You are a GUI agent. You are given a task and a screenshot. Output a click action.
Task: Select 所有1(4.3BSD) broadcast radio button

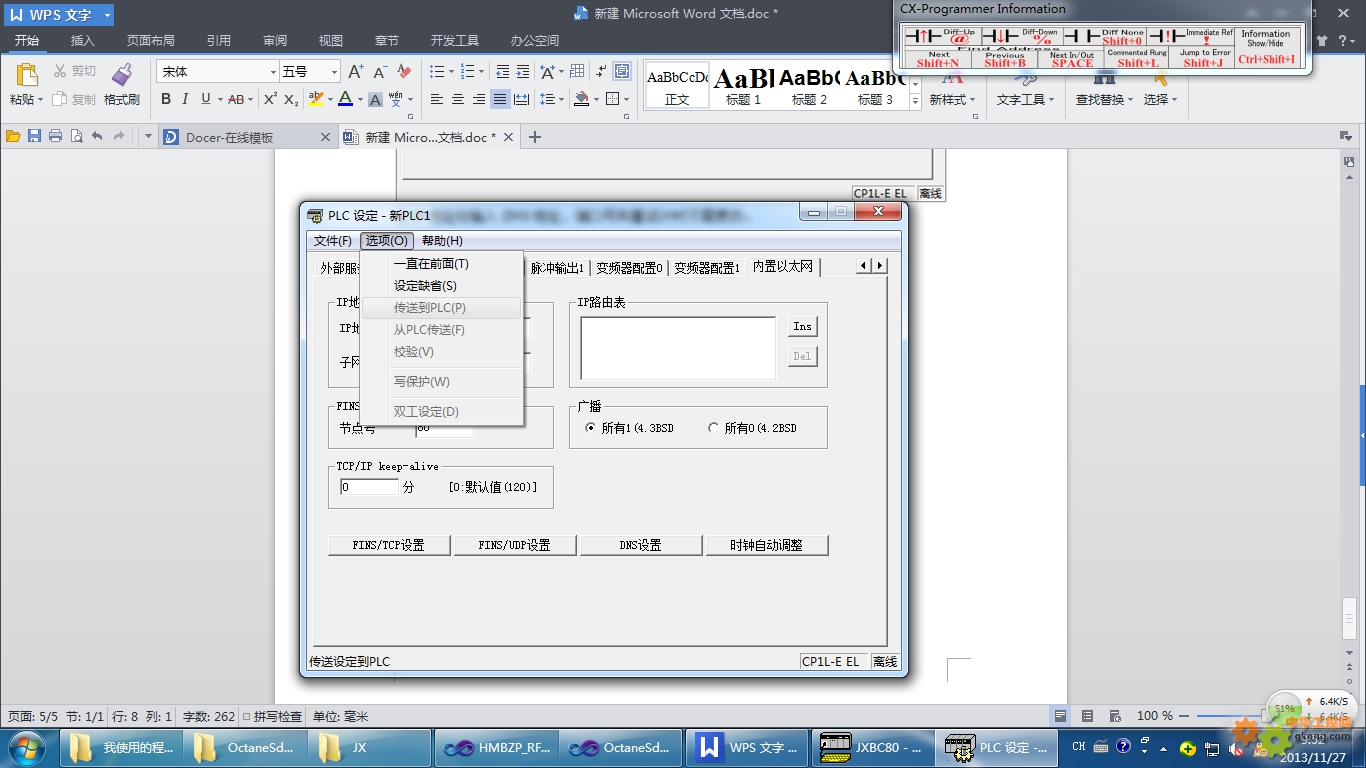pyautogui.click(x=590, y=428)
